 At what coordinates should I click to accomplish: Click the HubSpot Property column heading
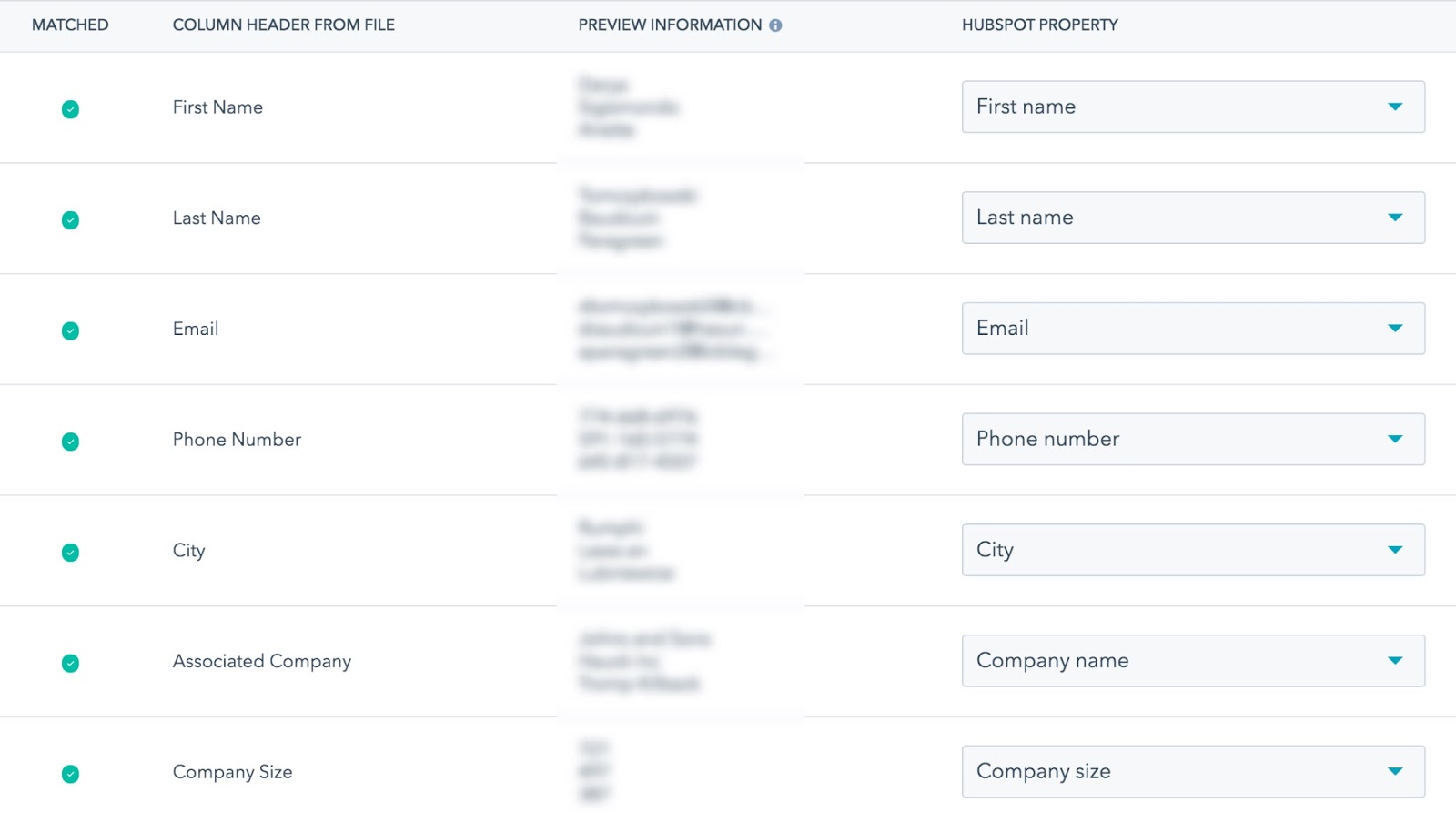point(1039,25)
